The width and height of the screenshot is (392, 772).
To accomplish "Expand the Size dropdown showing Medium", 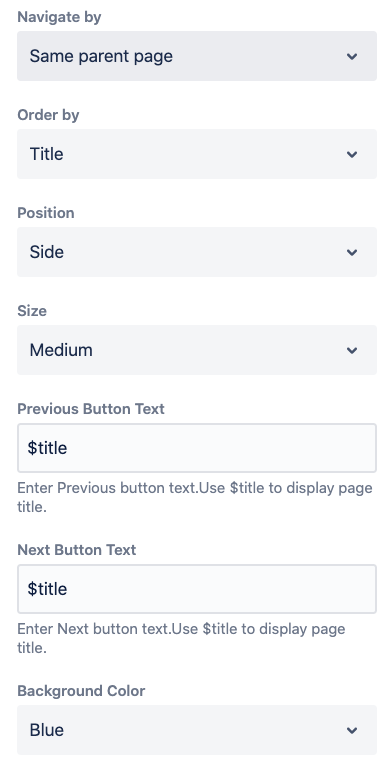I will [x=197, y=350].
